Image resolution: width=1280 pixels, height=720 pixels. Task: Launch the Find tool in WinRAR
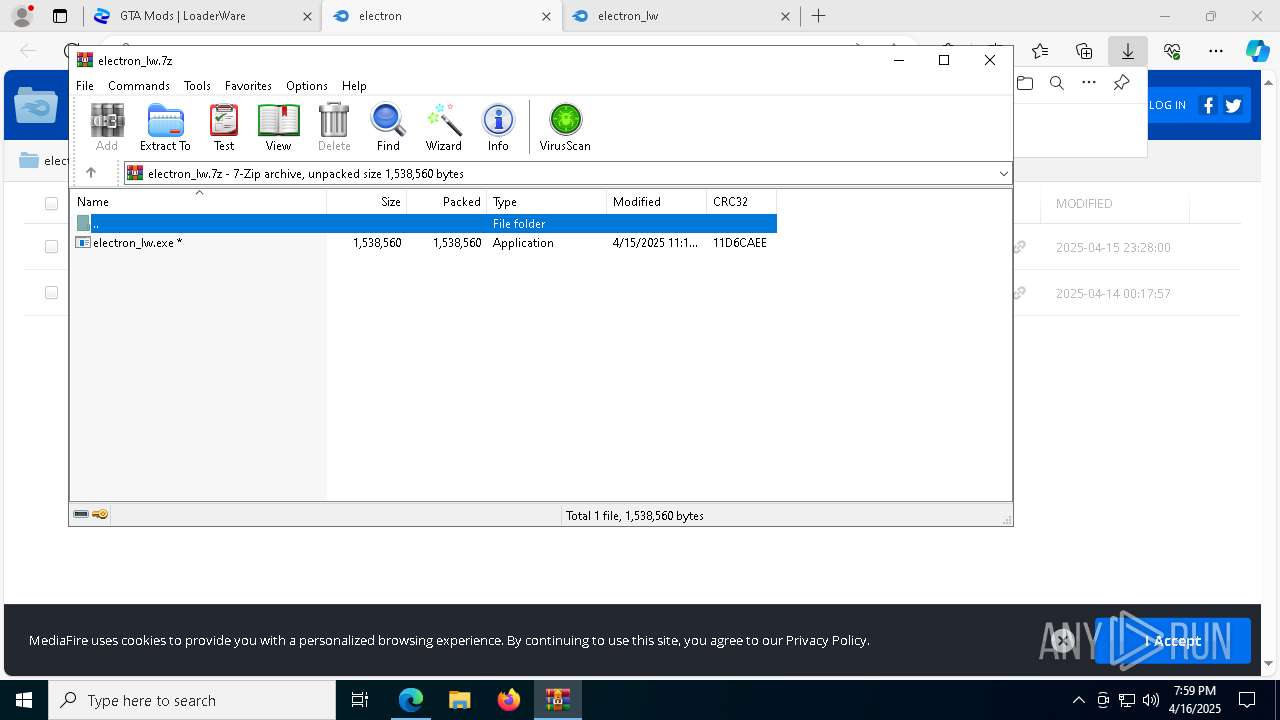[x=388, y=127]
